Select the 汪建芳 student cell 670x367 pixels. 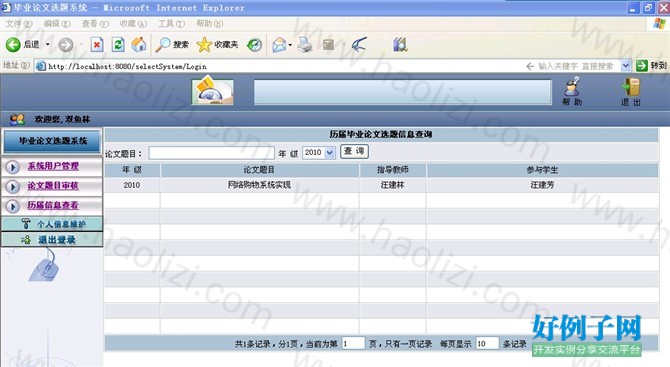pos(542,185)
